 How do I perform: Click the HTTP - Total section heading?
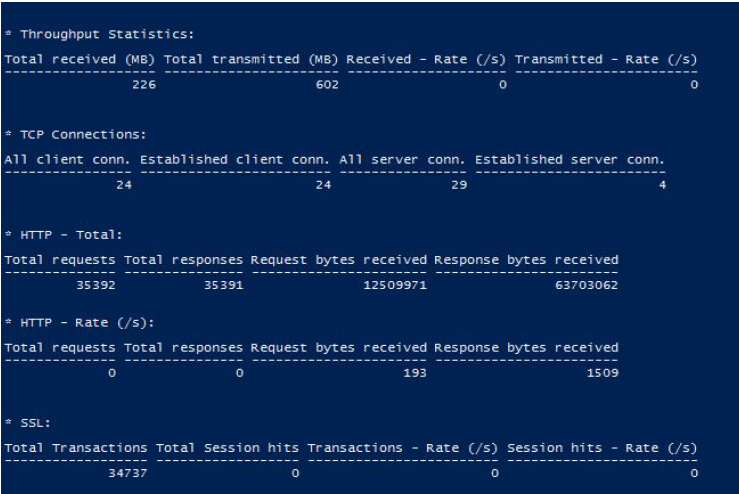coord(71,235)
